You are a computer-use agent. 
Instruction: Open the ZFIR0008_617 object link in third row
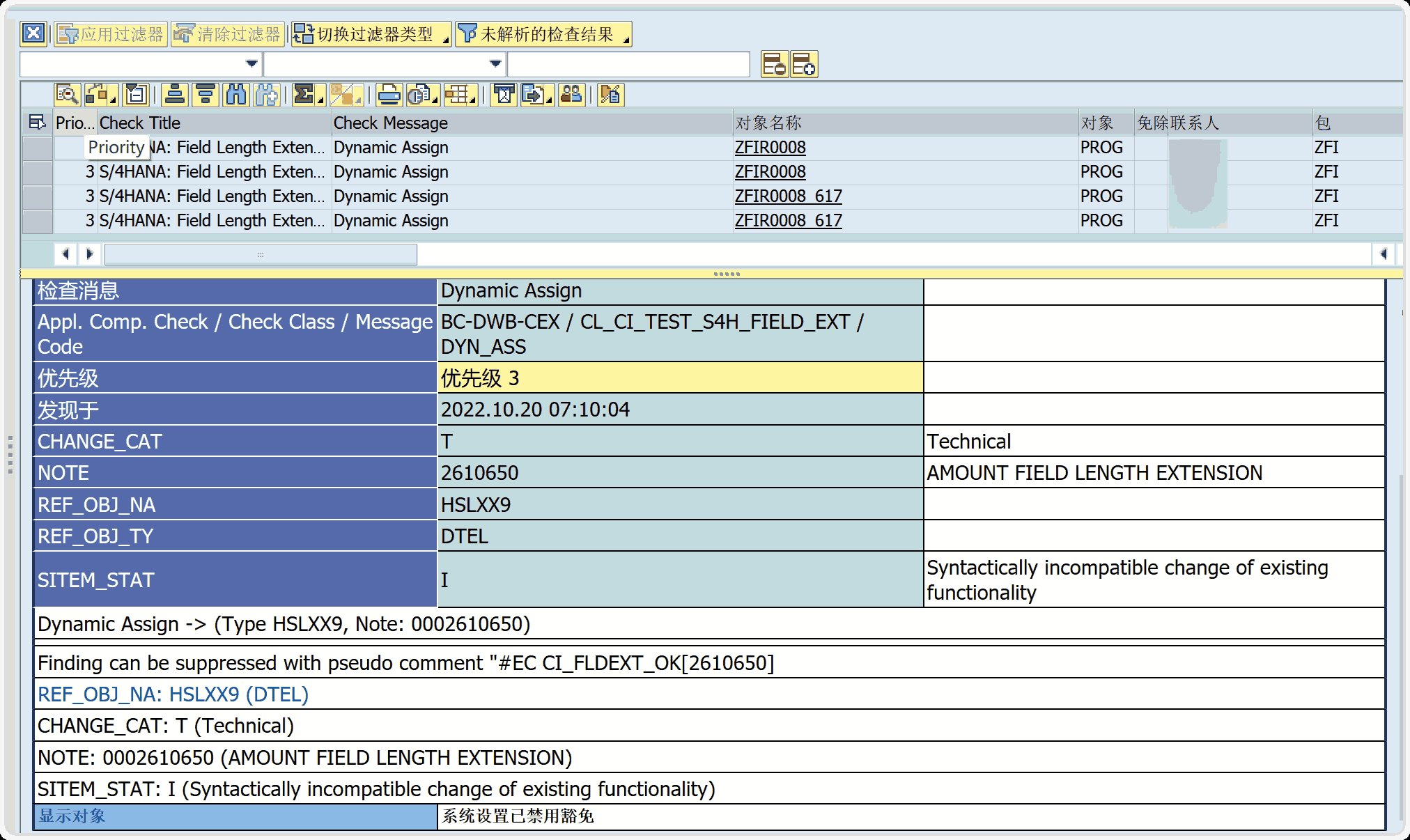tap(788, 196)
